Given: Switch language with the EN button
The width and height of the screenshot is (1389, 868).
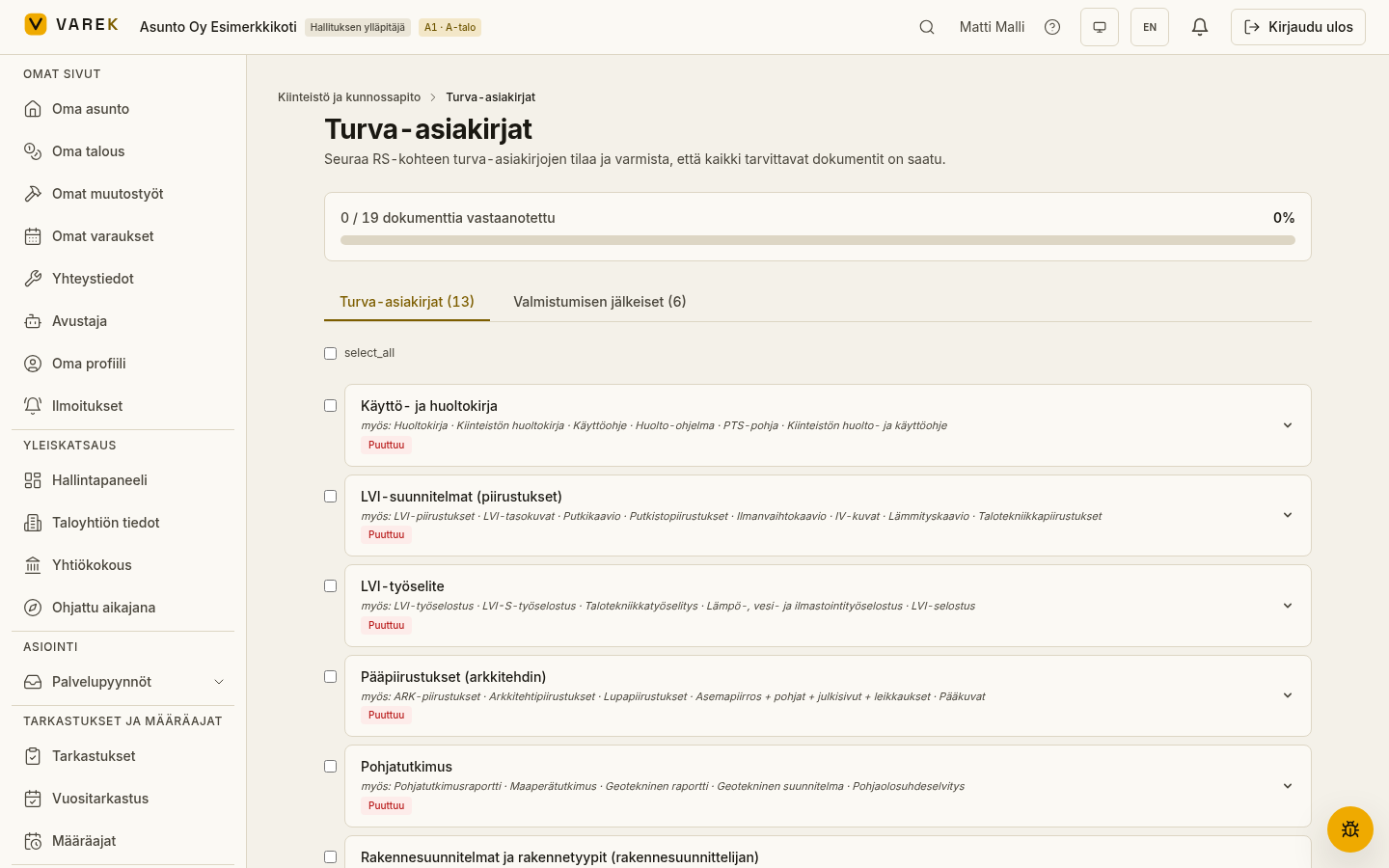Looking at the screenshot, I should pos(1150,27).
